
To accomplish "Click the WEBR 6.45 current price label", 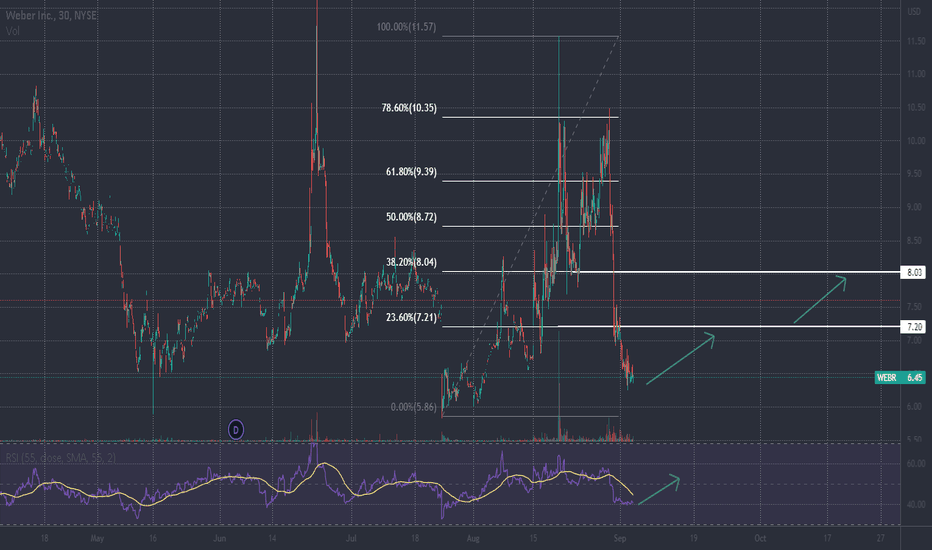I will pos(900,378).
